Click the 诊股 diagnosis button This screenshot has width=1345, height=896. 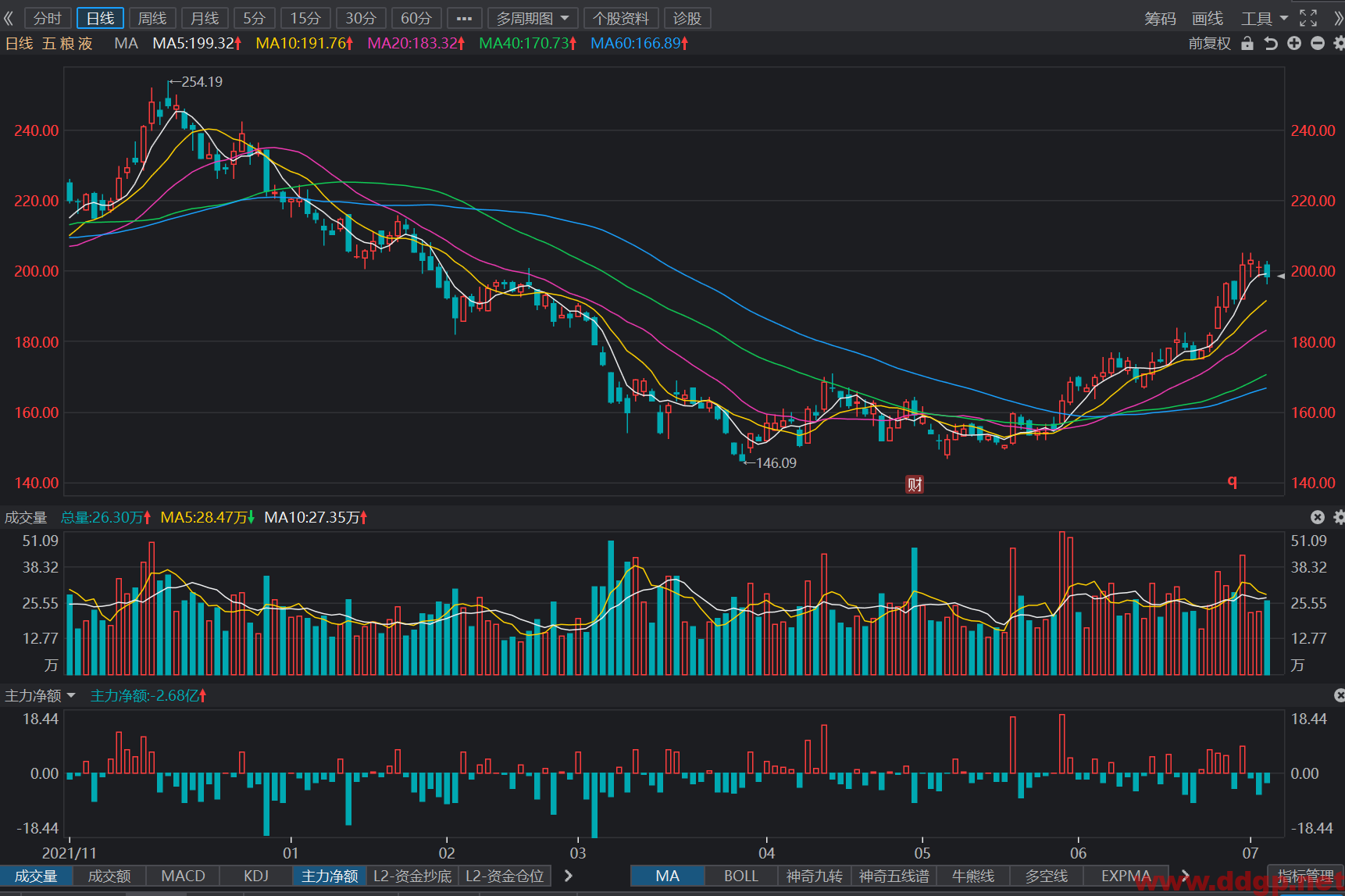(687, 18)
